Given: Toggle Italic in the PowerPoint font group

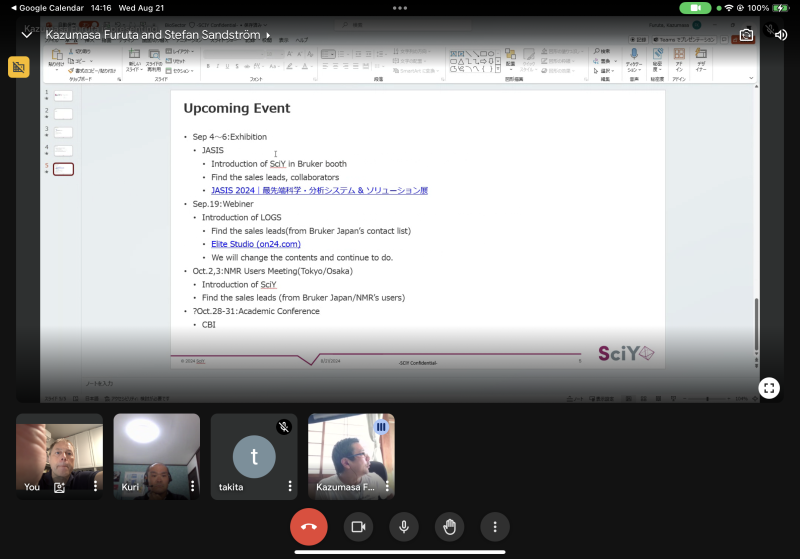Looking at the screenshot, I should tap(218, 66).
